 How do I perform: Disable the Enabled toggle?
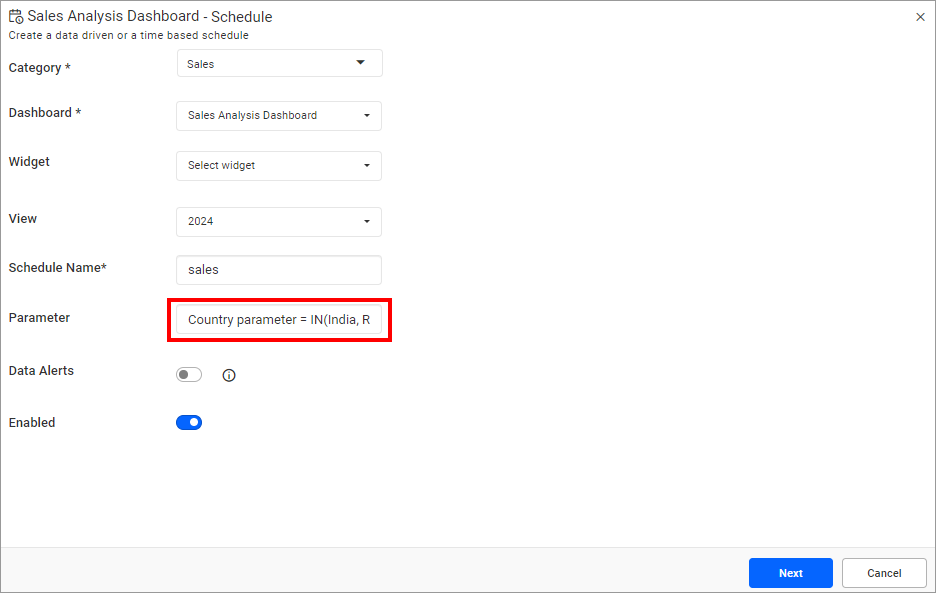189,422
